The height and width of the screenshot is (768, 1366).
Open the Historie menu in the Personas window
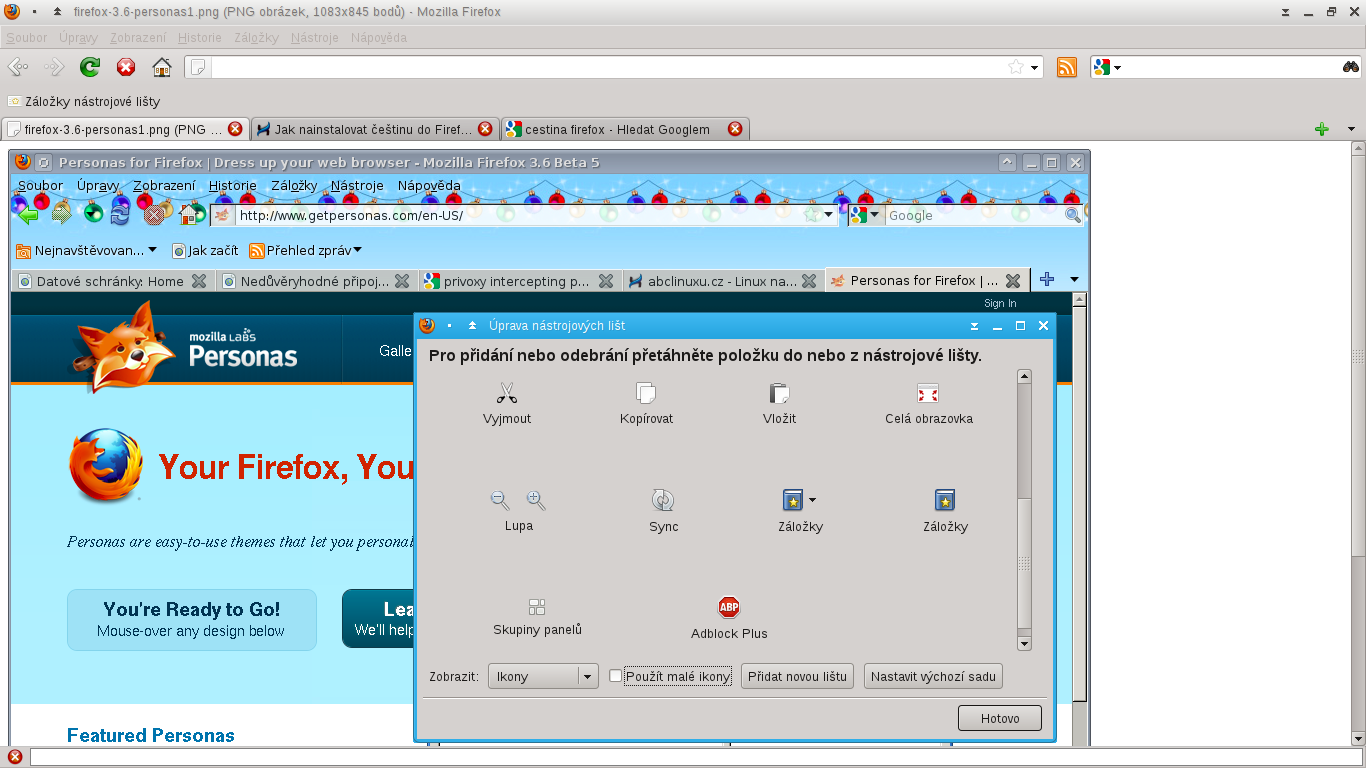click(x=232, y=185)
